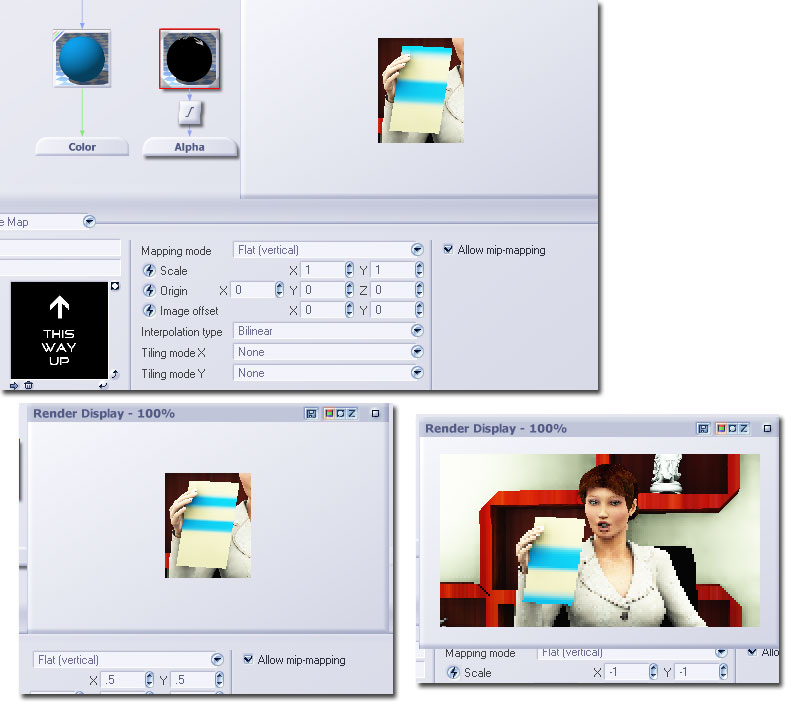Click the Image offset Y stepper
Viewport: 792px width, 706px height.
click(419, 310)
